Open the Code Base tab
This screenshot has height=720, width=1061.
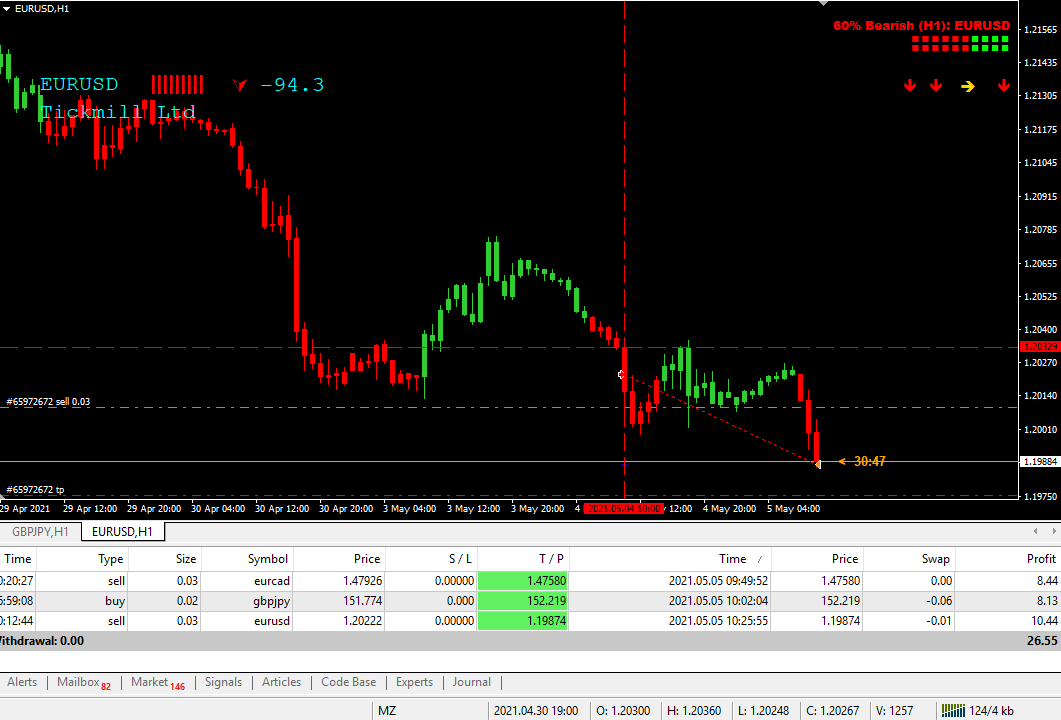(x=348, y=682)
